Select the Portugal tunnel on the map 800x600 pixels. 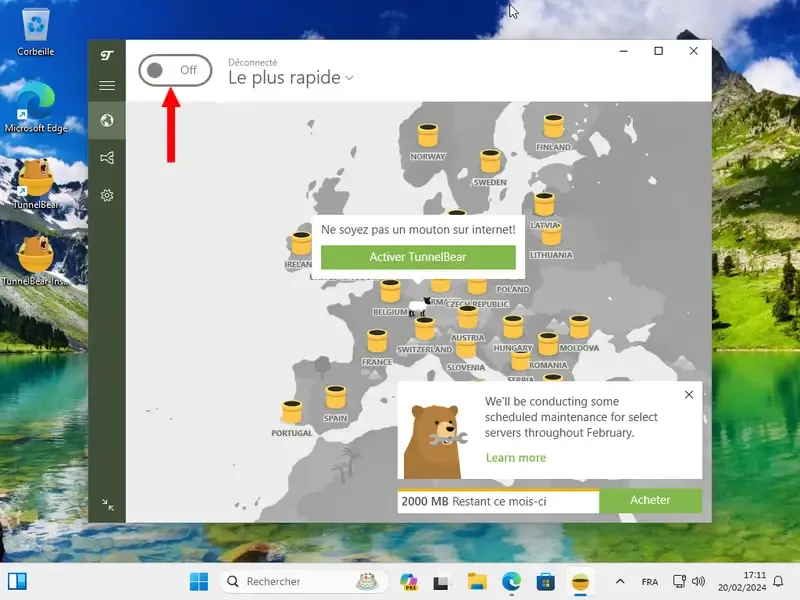click(x=292, y=412)
